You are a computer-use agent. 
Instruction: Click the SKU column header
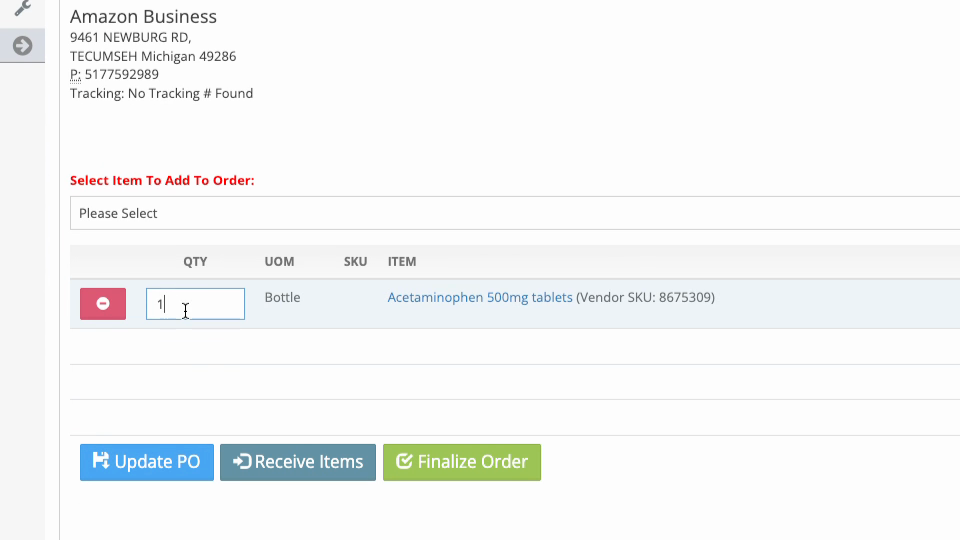pos(355,261)
